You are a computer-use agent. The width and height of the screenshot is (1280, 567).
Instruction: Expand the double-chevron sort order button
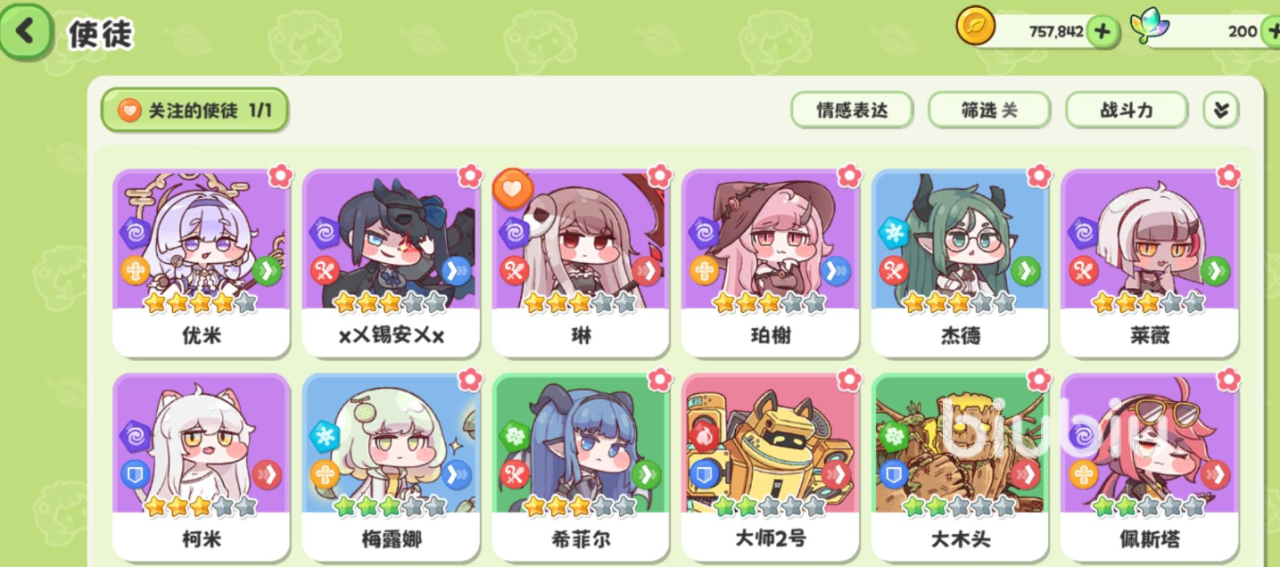coord(1220,110)
